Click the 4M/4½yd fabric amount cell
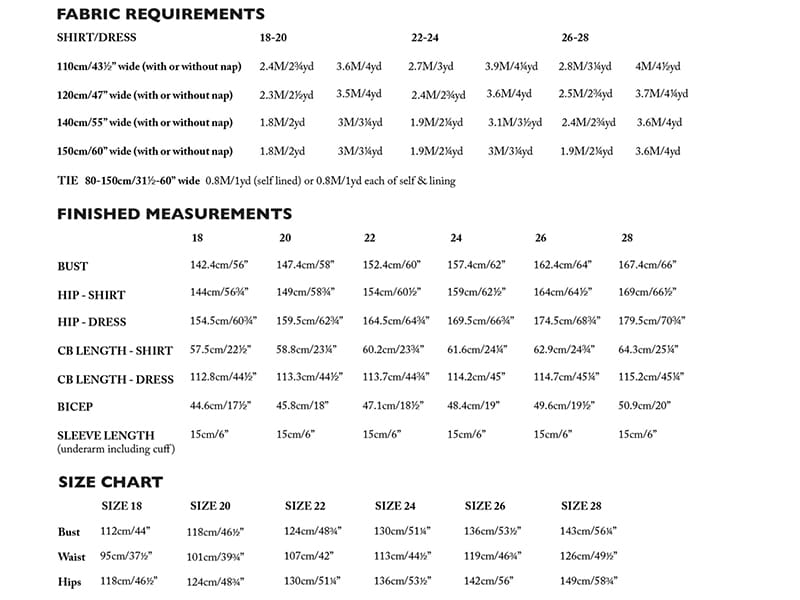The image size is (800, 600). (x=658, y=66)
